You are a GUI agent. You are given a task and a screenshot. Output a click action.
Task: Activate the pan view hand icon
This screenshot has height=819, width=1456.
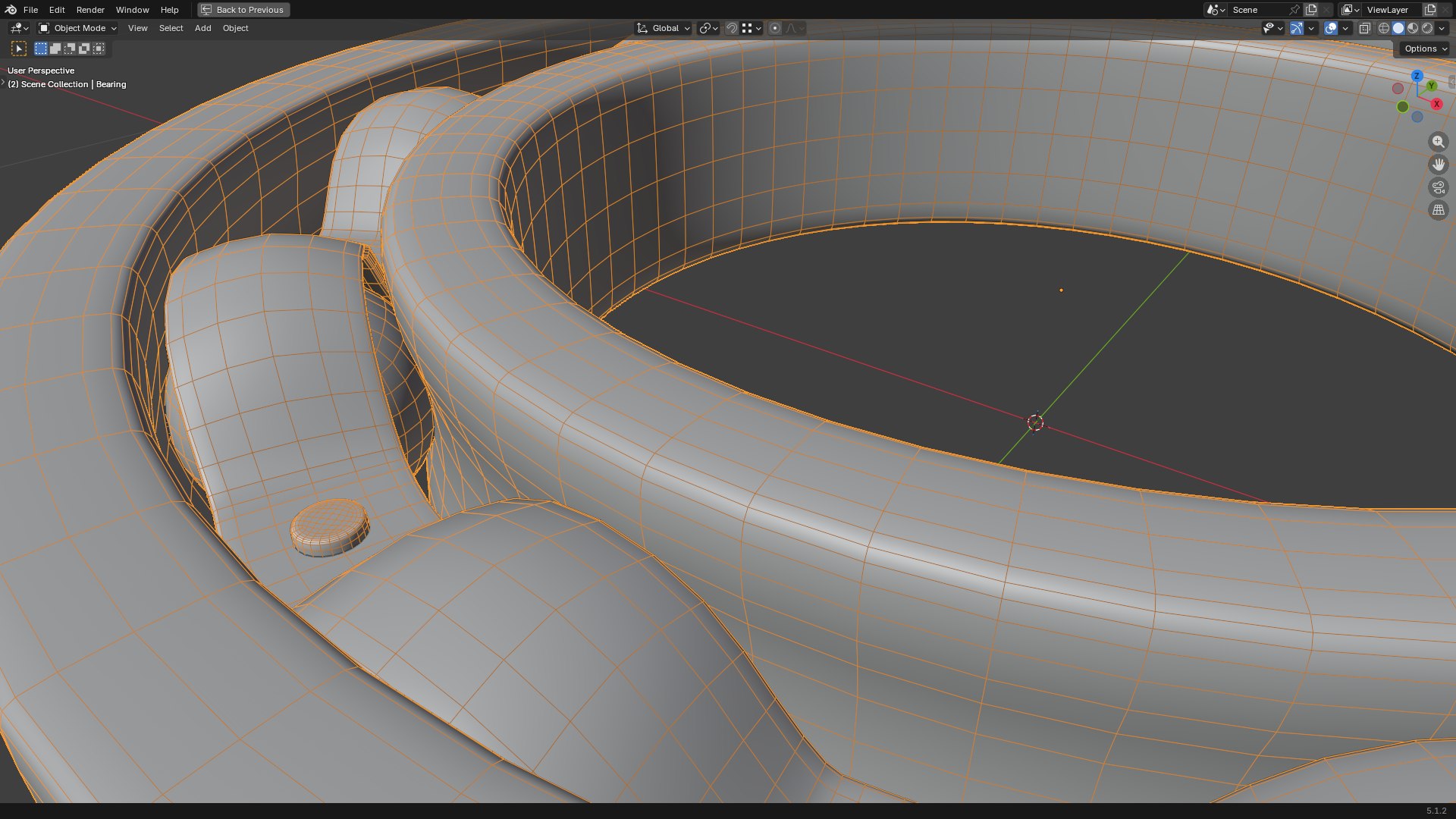coord(1438,165)
